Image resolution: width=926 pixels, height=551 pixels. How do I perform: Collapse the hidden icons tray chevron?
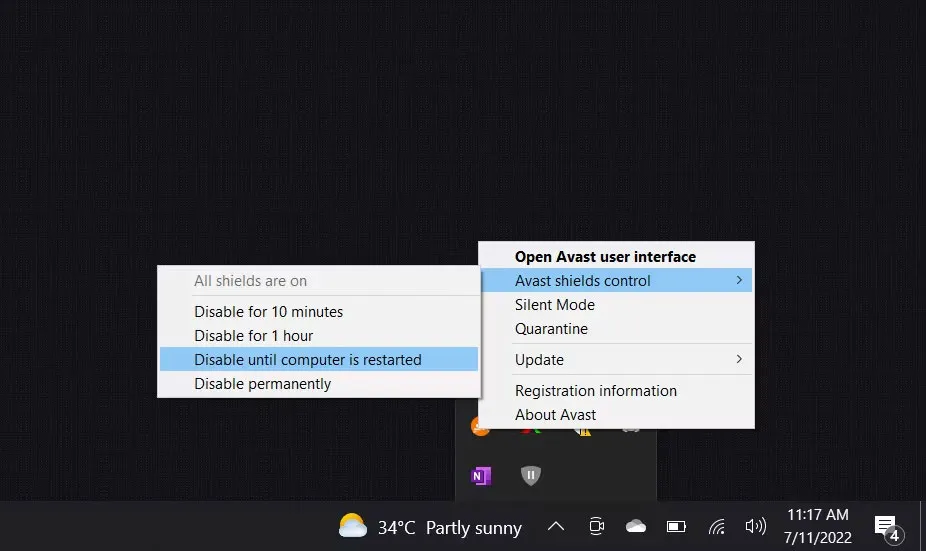[556, 526]
